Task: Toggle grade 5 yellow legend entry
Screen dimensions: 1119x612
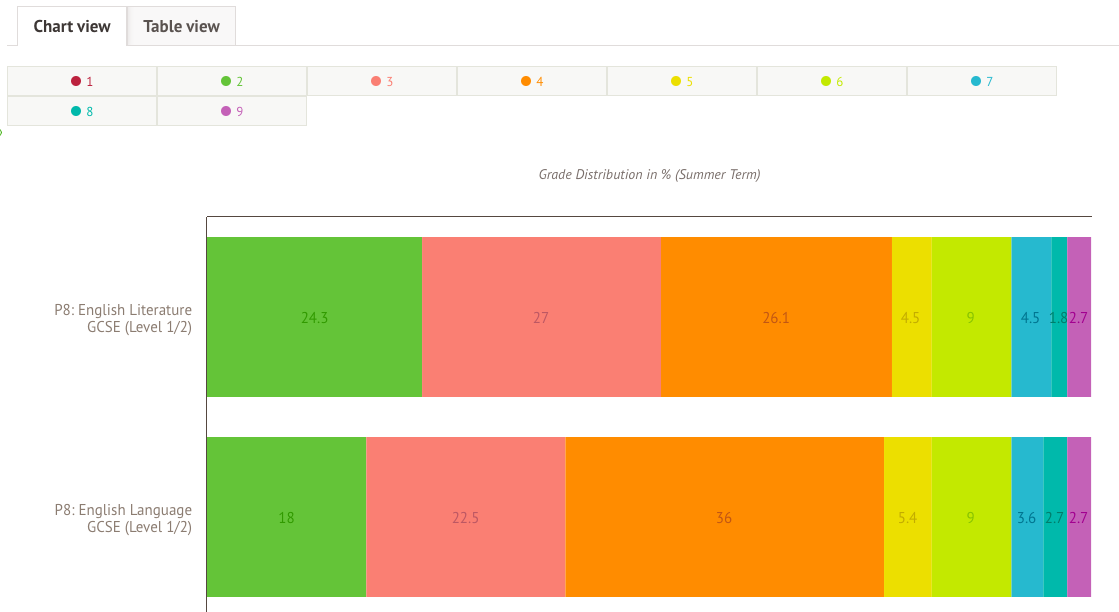Action: click(682, 81)
